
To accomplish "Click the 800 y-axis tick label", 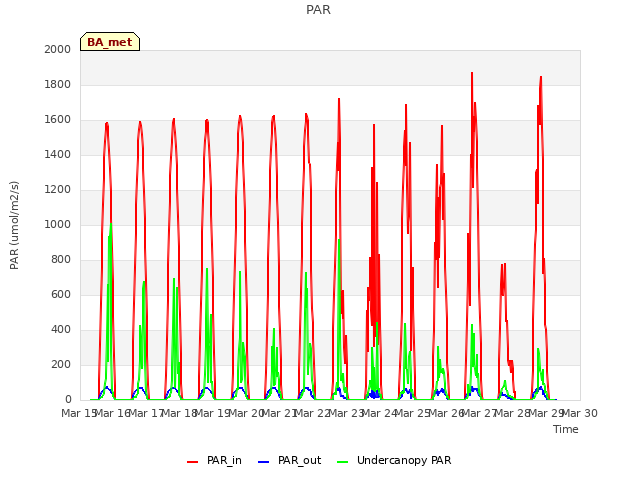I will [x=61, y=260].
